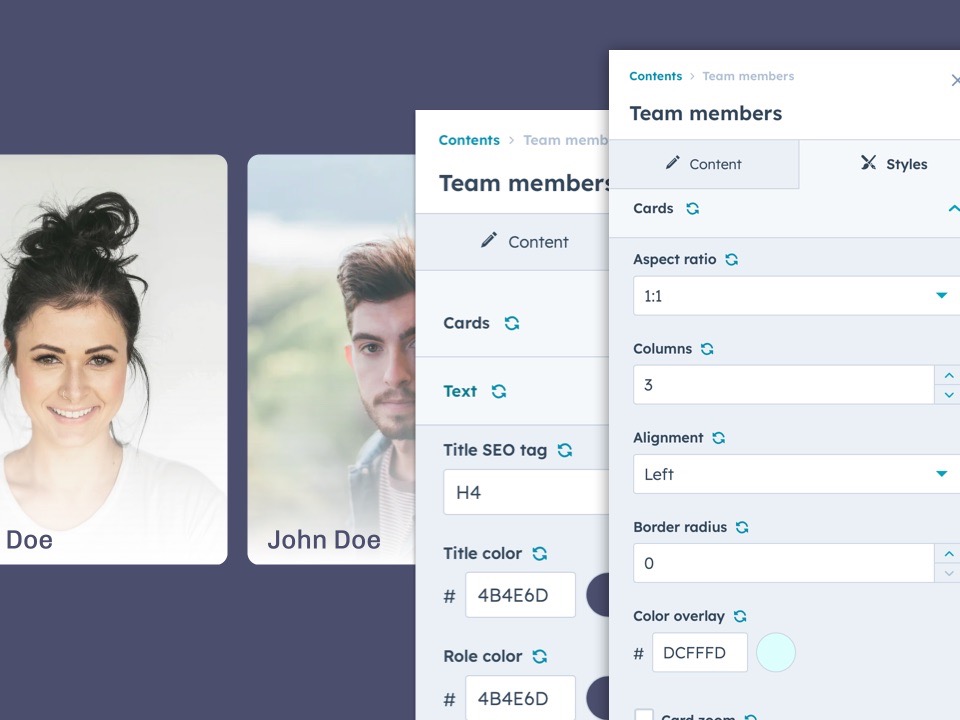Click Contents breadcrumb in the back panel

click(469, 140)
